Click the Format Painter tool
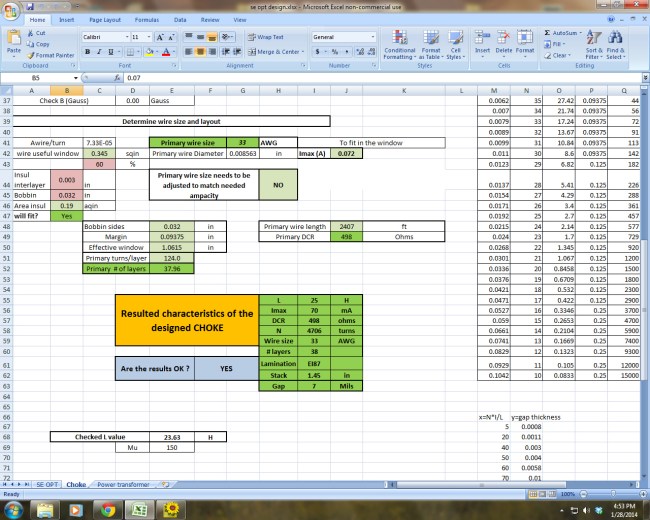650x520 pixels. coord(50,55)
